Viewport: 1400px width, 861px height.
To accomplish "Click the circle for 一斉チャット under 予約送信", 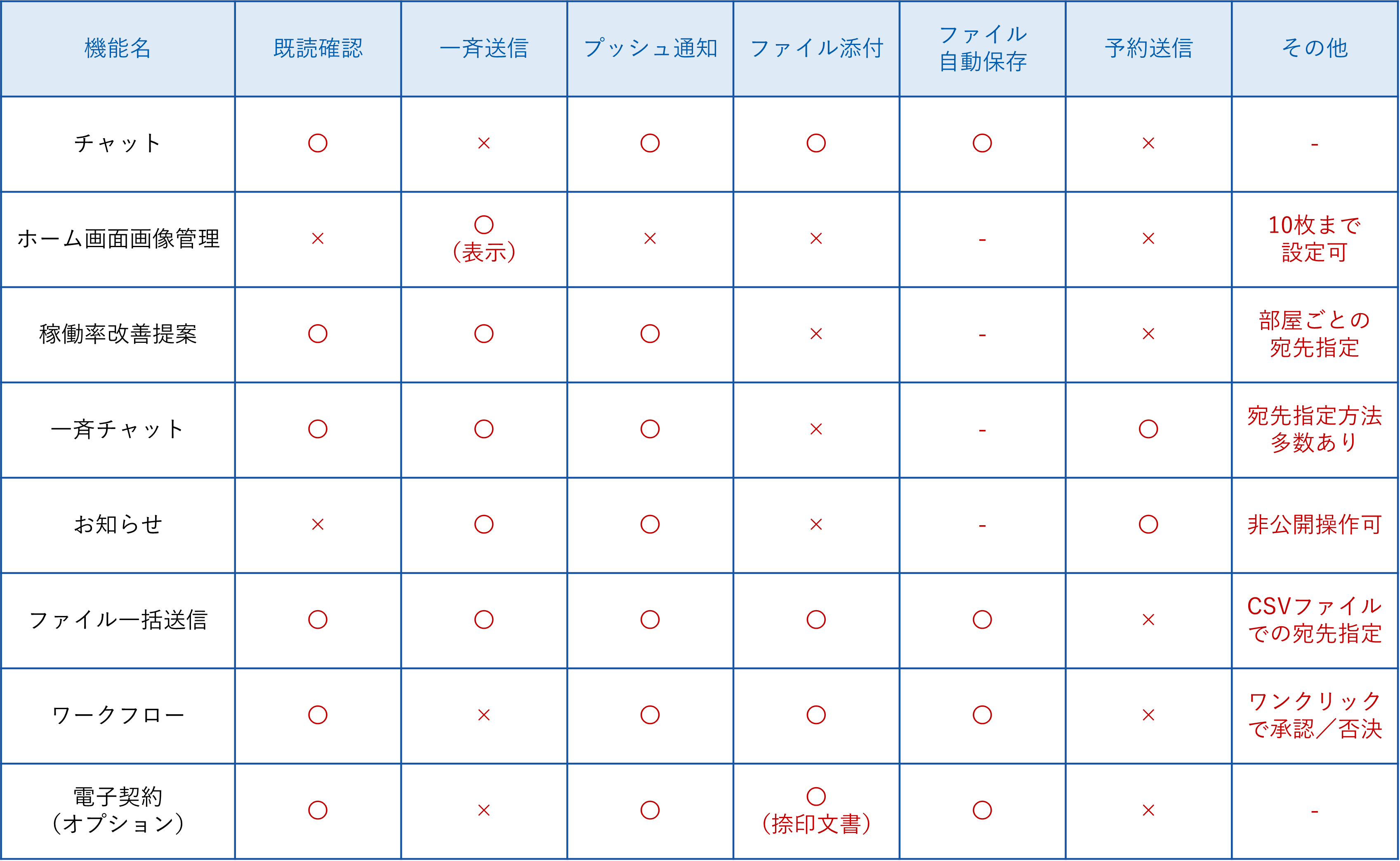I will pos(1148,429).
